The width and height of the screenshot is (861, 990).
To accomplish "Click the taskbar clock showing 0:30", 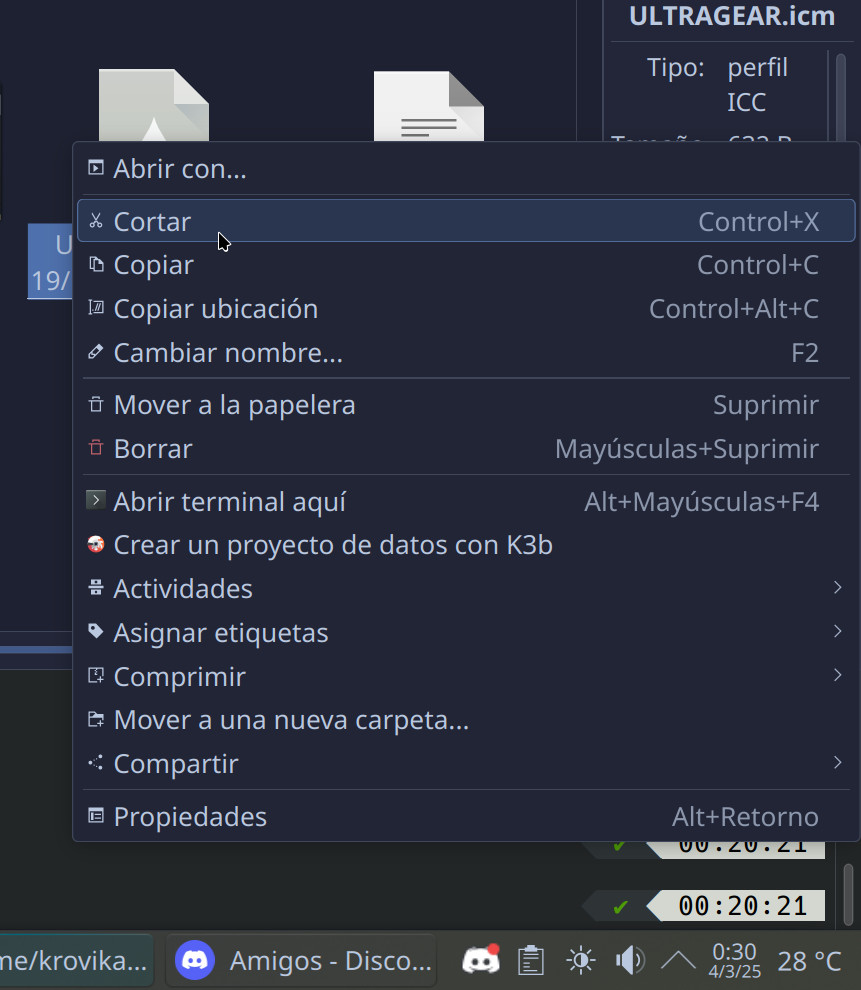I will pyautogui.click(x=734, y=960).
